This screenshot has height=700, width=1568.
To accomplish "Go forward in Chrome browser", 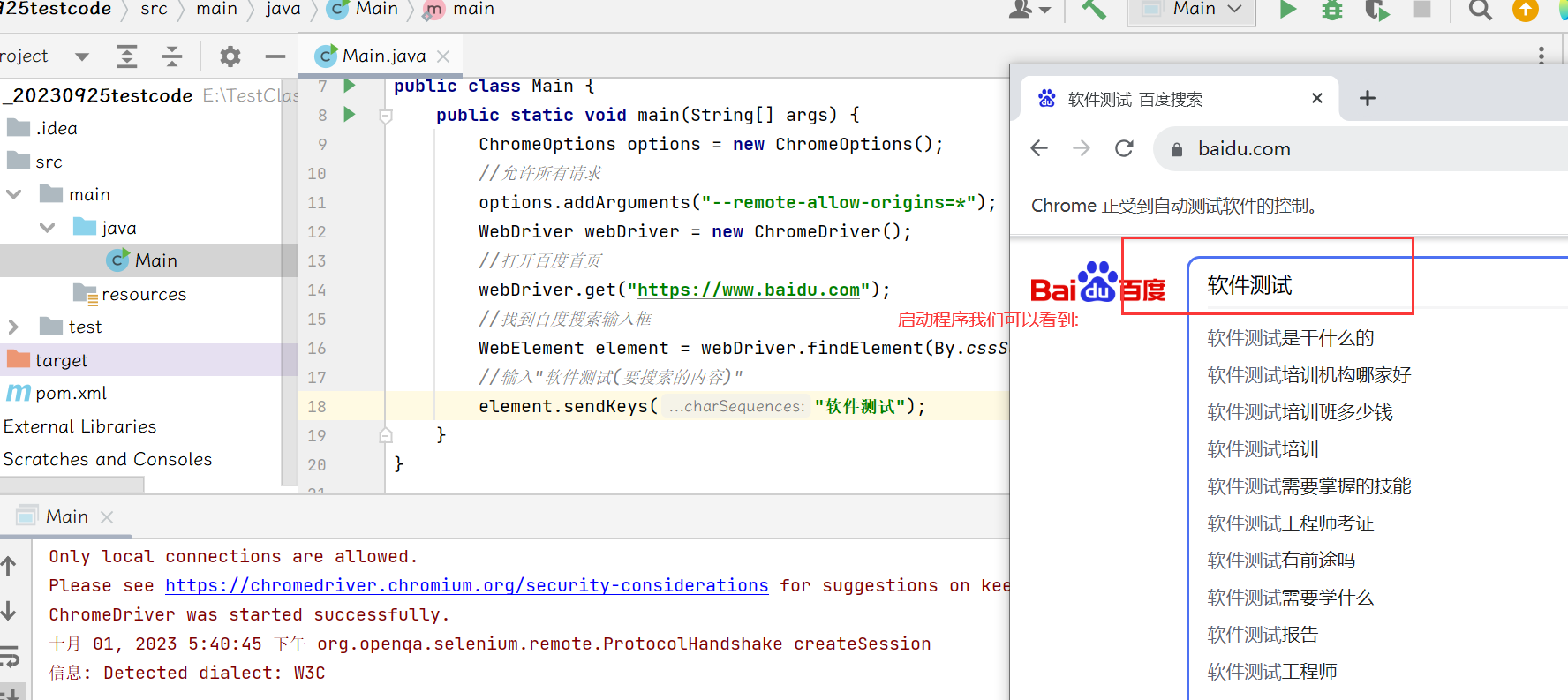I will pos(1082,148).
